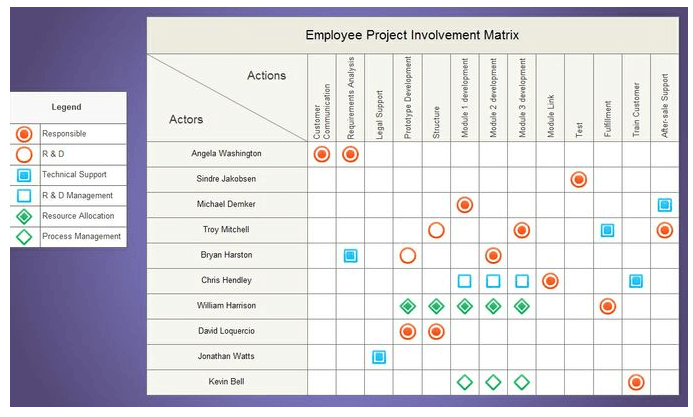This screenshot has height=417, width=693.
Task: Select the R & D circle legend icon
Action: click(x=24, y=154)
